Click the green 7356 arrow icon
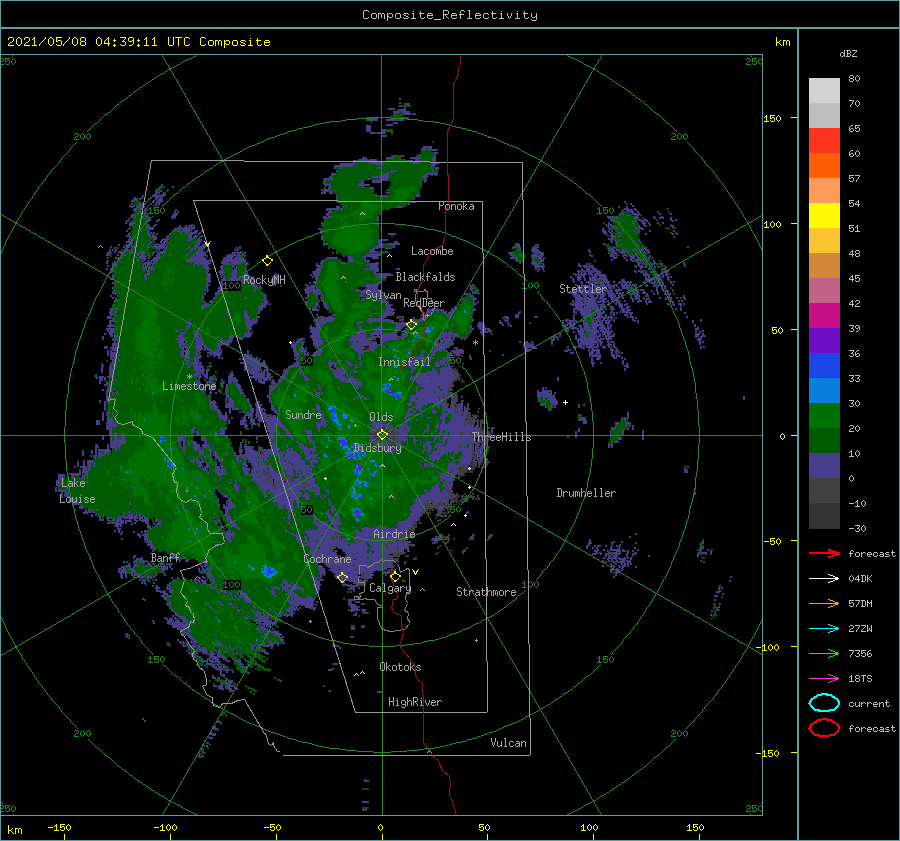The width and height of the screenshot is (900, 841). pyautogui.click(x=824, y=653)
